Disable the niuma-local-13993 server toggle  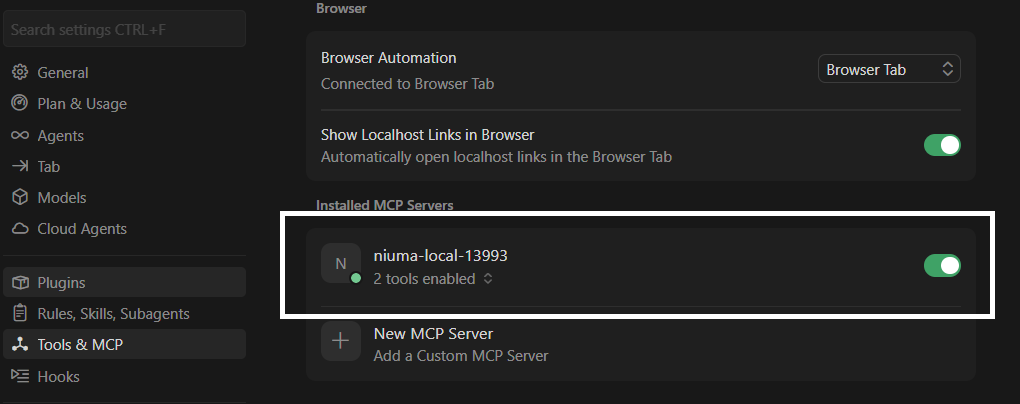click(942, 265)
